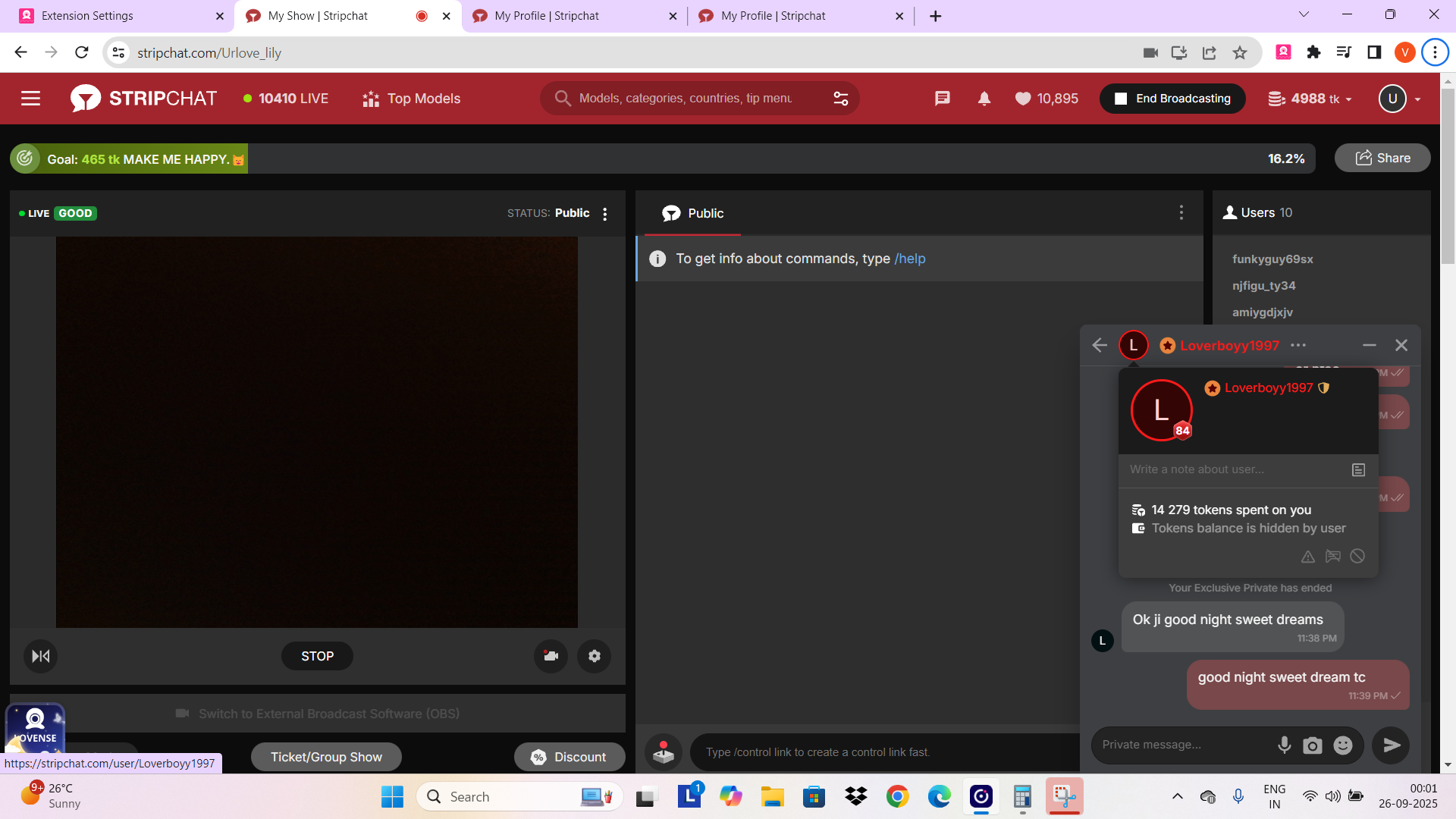Click the mirror flip video icon

point(41,656)
